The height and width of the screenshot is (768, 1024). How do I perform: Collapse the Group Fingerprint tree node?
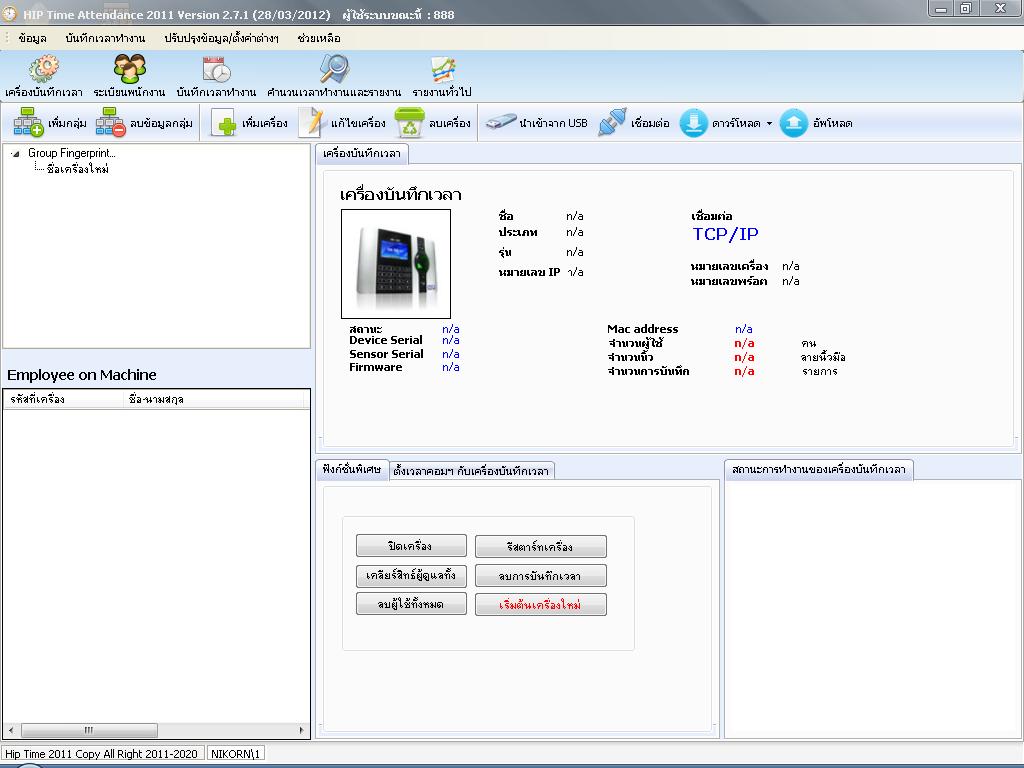coord(15,154)
